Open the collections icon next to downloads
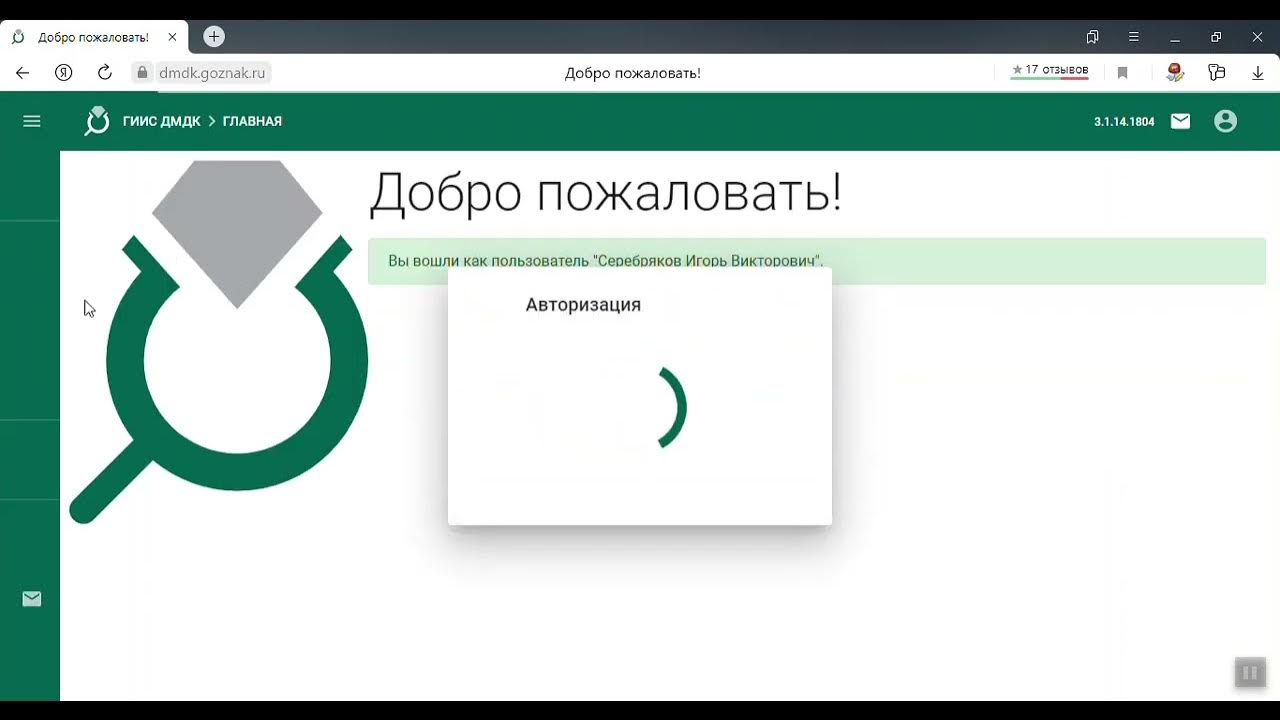 [1216, 73]
